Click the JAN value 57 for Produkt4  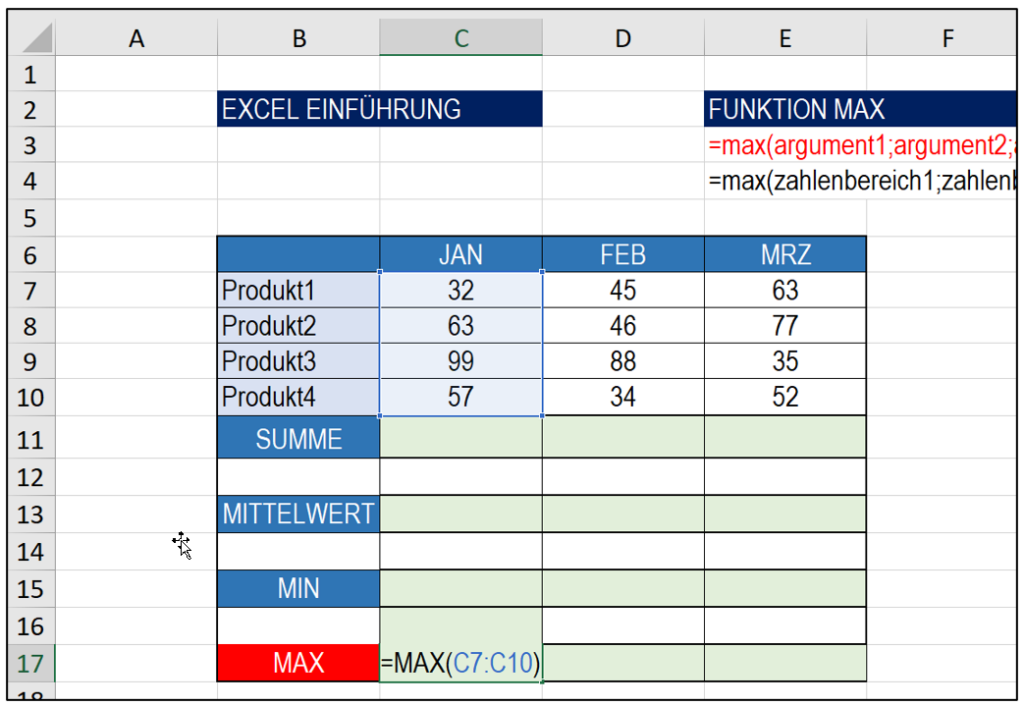point(461,397)
